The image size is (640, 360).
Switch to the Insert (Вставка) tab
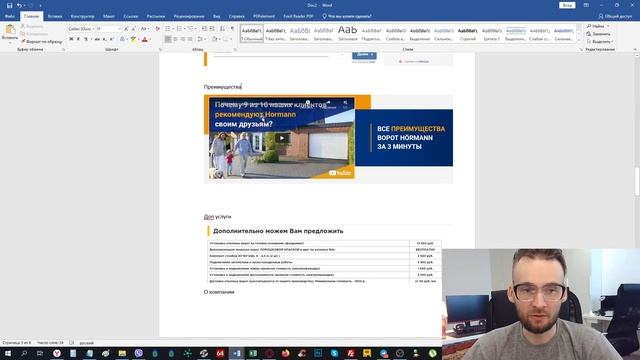tap(55, 16)
